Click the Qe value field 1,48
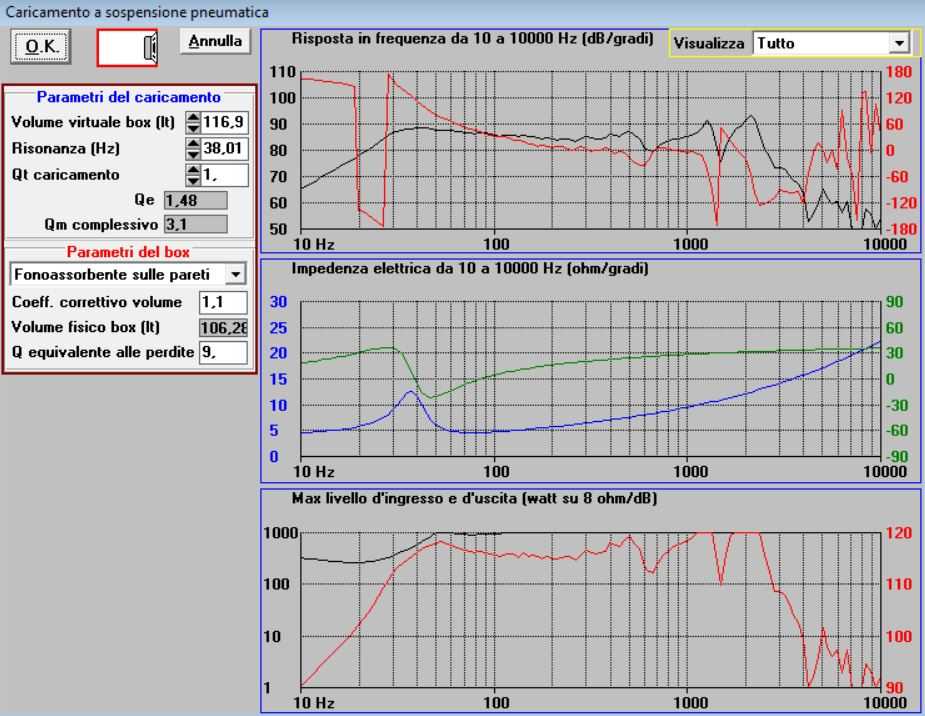The image size is (925, 716). [x=195, y=201]
